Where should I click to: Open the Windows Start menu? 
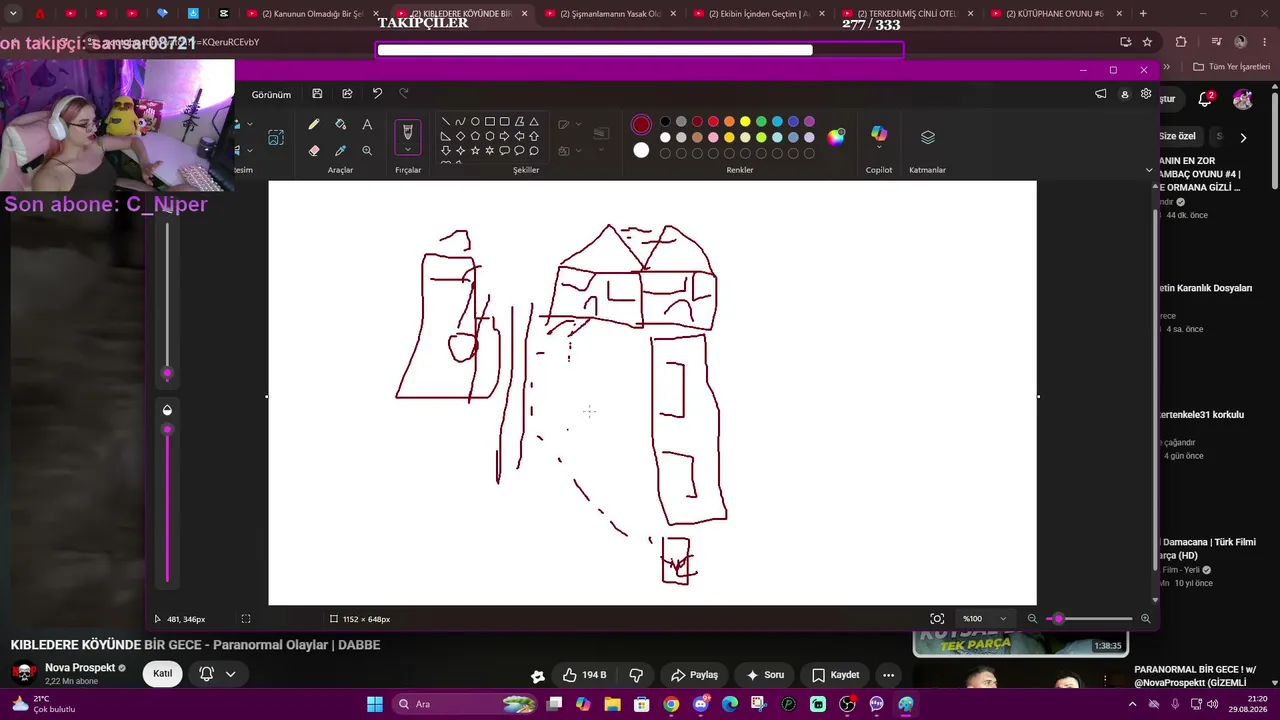[x=374, y=704]
